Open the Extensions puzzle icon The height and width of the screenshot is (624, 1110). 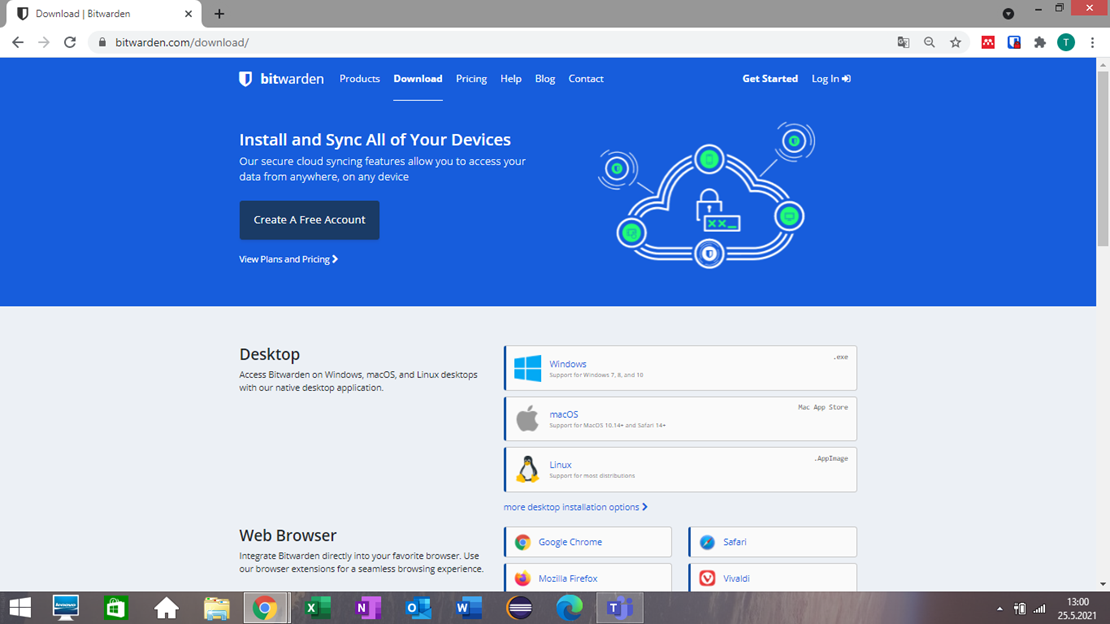(1040, 42)
